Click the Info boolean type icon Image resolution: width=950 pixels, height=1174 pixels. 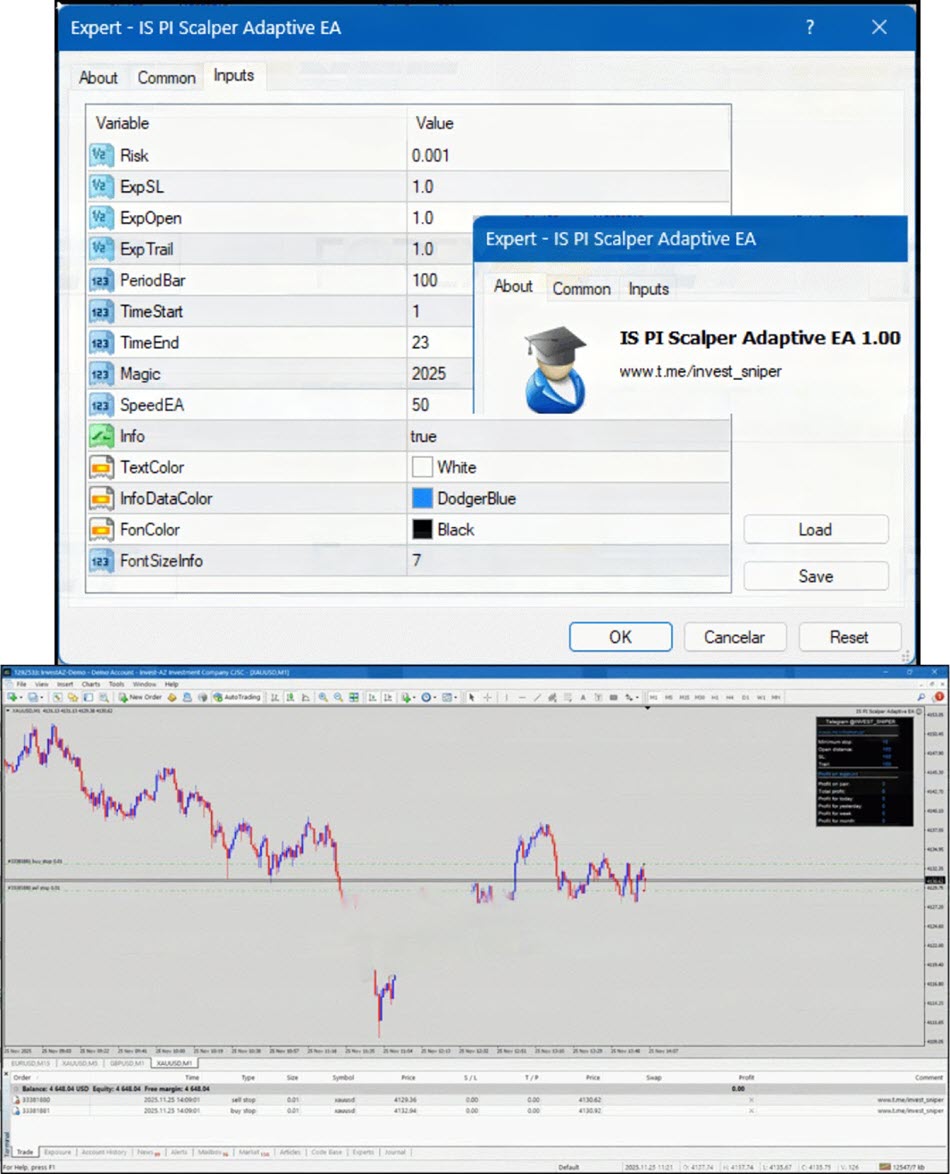click(100, 436)
